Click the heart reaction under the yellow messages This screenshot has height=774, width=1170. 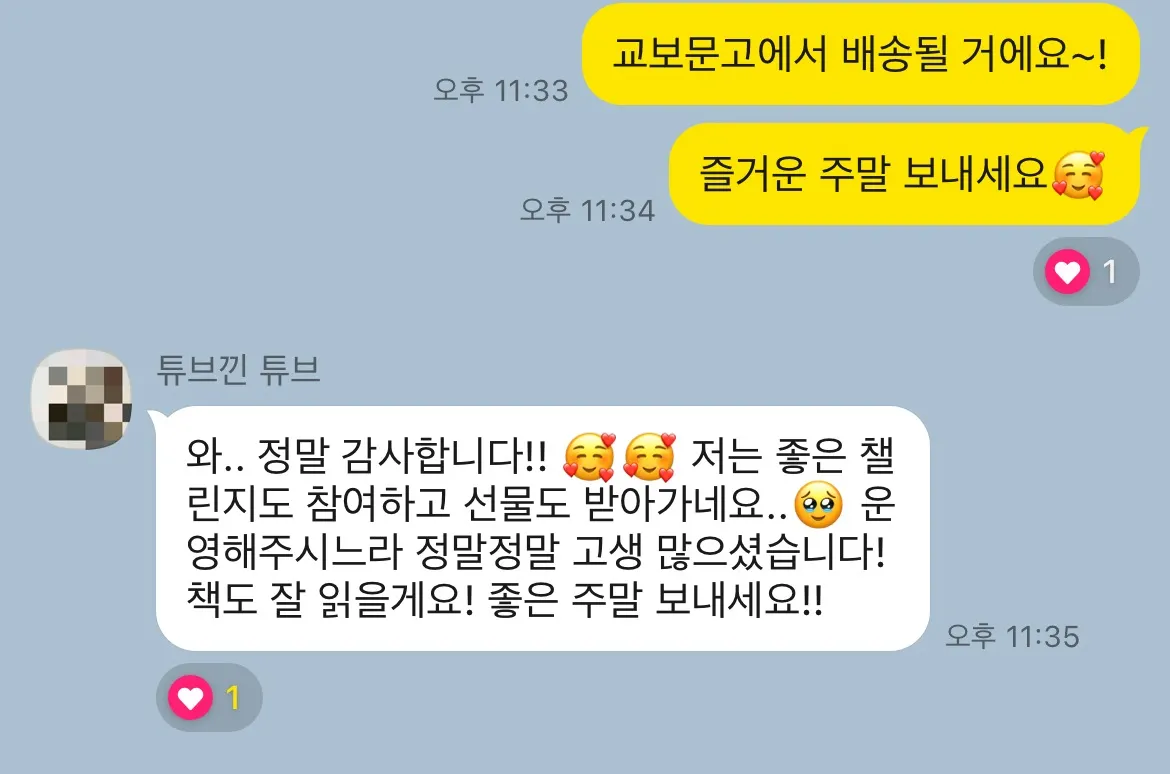pyautogui.click(x=1067, y=272)
